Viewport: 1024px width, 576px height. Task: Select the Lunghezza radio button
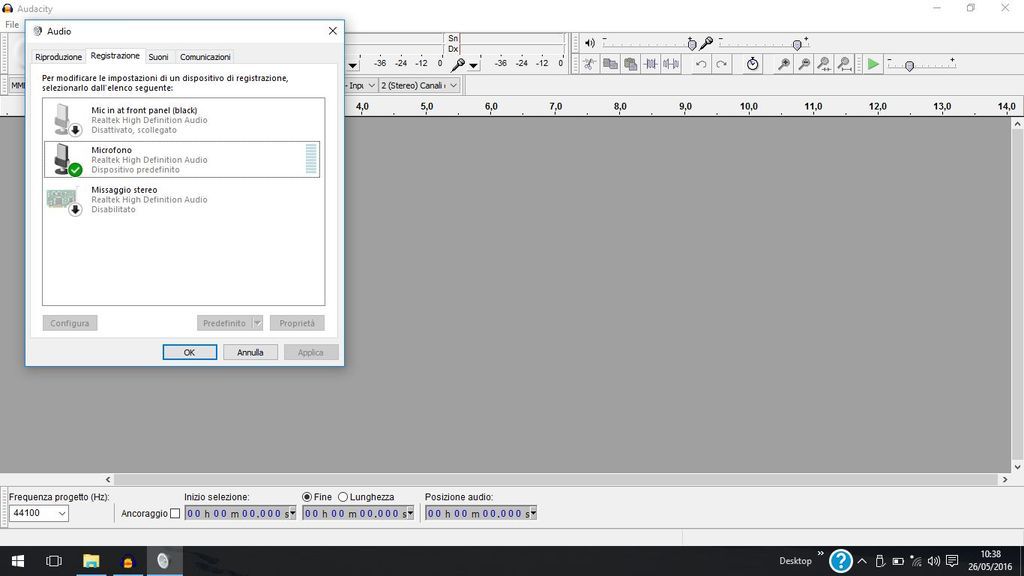[343, 497]
